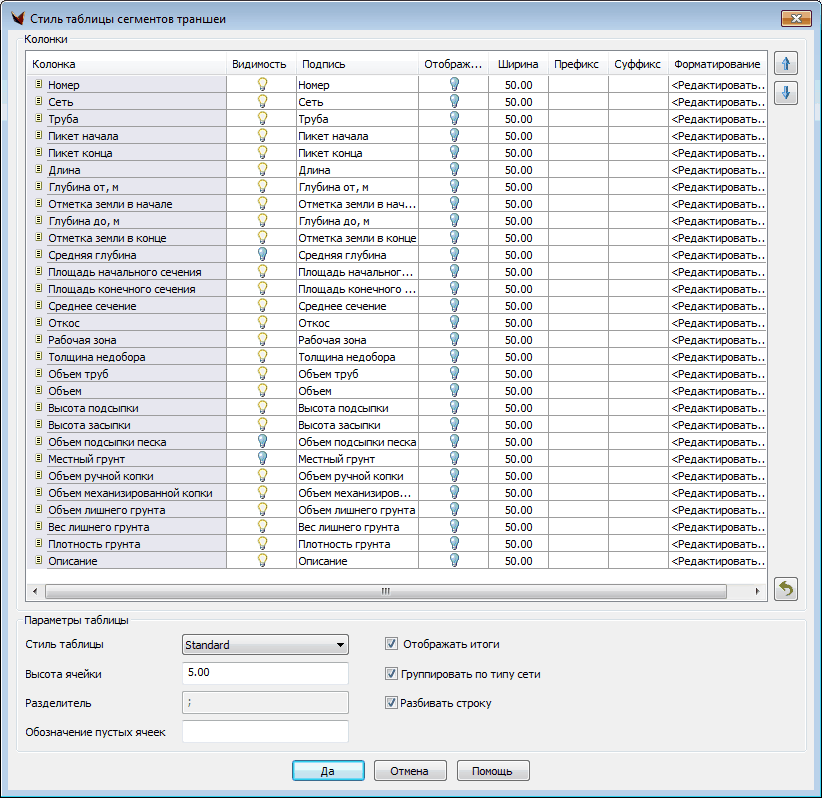Toggle visibility bulb for Номер row
The height and width of the screenshot is (798, 822).
coord(262,85)
